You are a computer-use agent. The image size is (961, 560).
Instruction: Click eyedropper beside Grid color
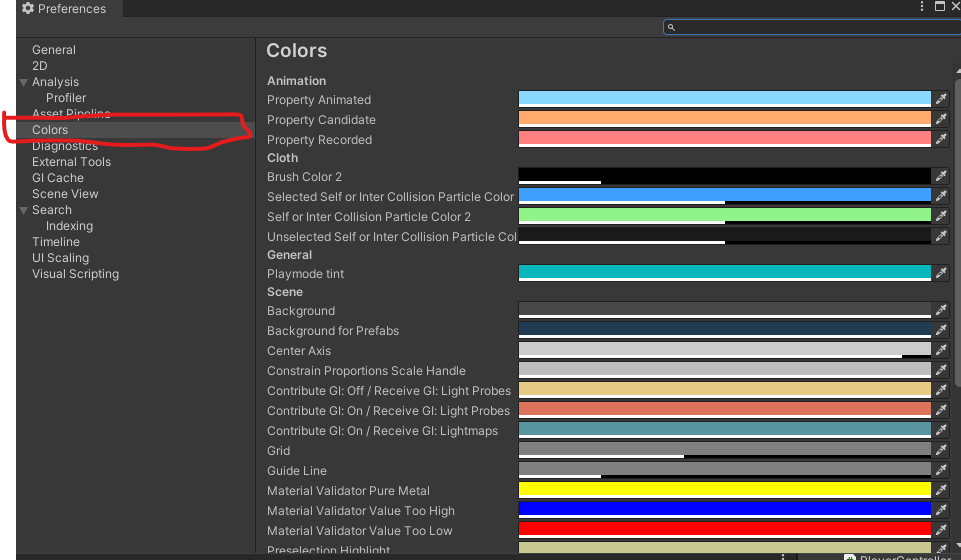[x=941, y=451]
